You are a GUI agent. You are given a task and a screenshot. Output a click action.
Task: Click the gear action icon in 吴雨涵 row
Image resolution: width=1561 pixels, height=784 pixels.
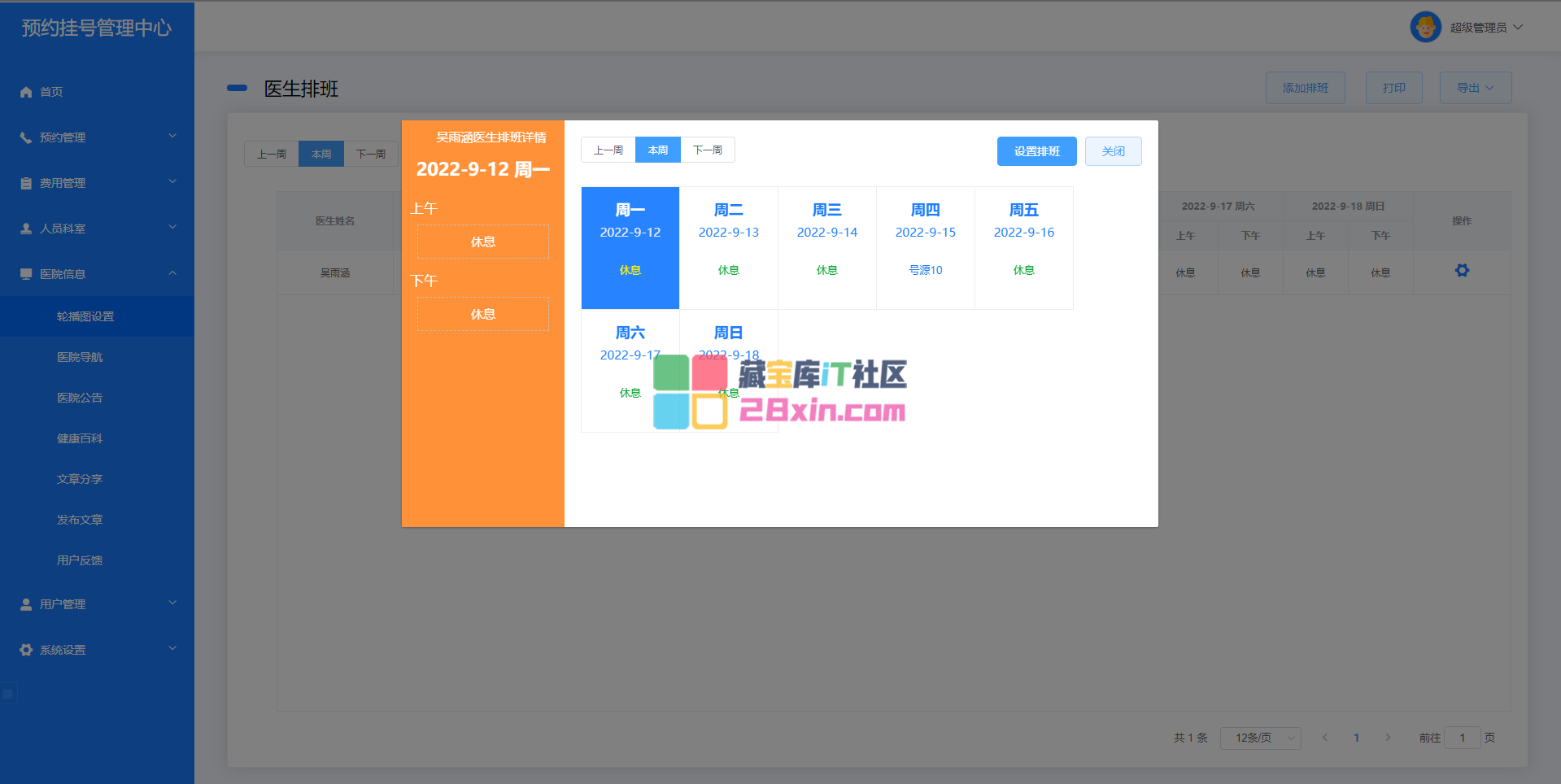(x=1462, y=271)
